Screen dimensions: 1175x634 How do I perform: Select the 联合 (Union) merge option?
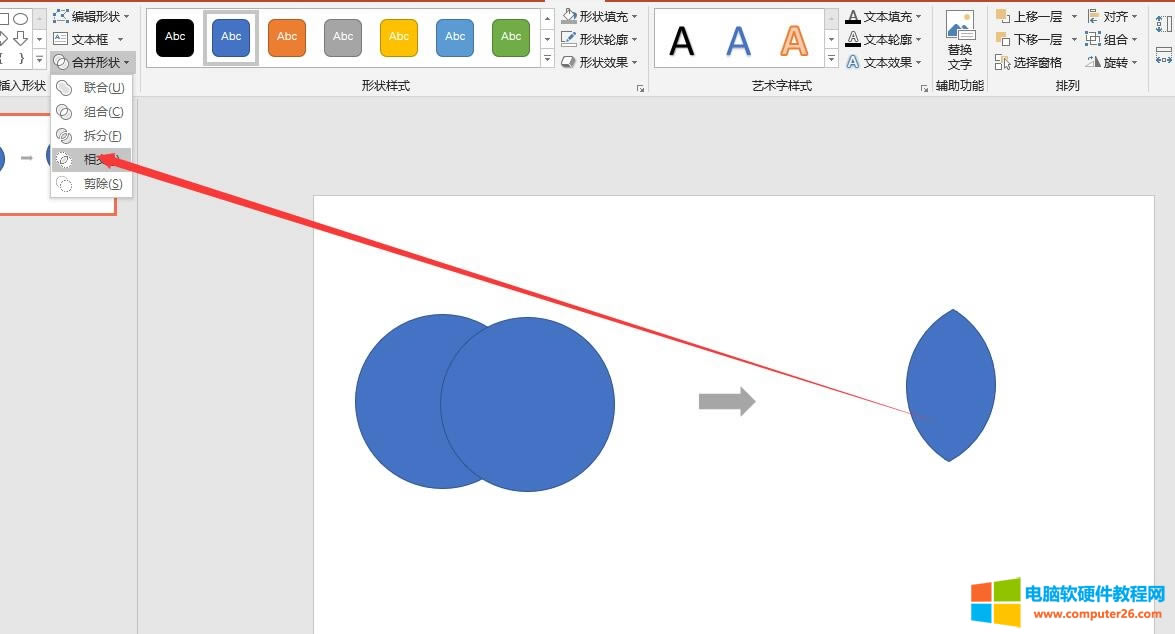pyautogui.click(x=102, y=88)
